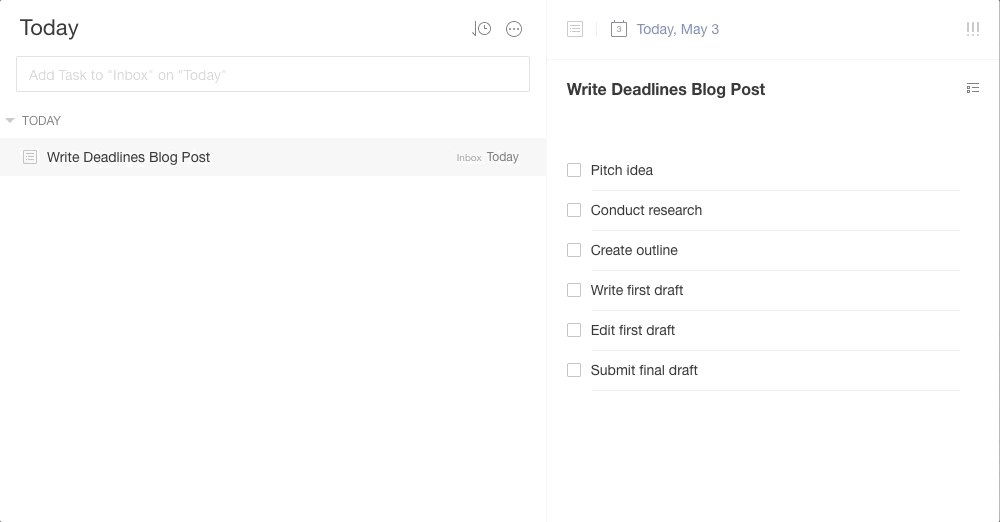Click the sort by time icon
Screen dimensions: 1000x522
[482, 29]
